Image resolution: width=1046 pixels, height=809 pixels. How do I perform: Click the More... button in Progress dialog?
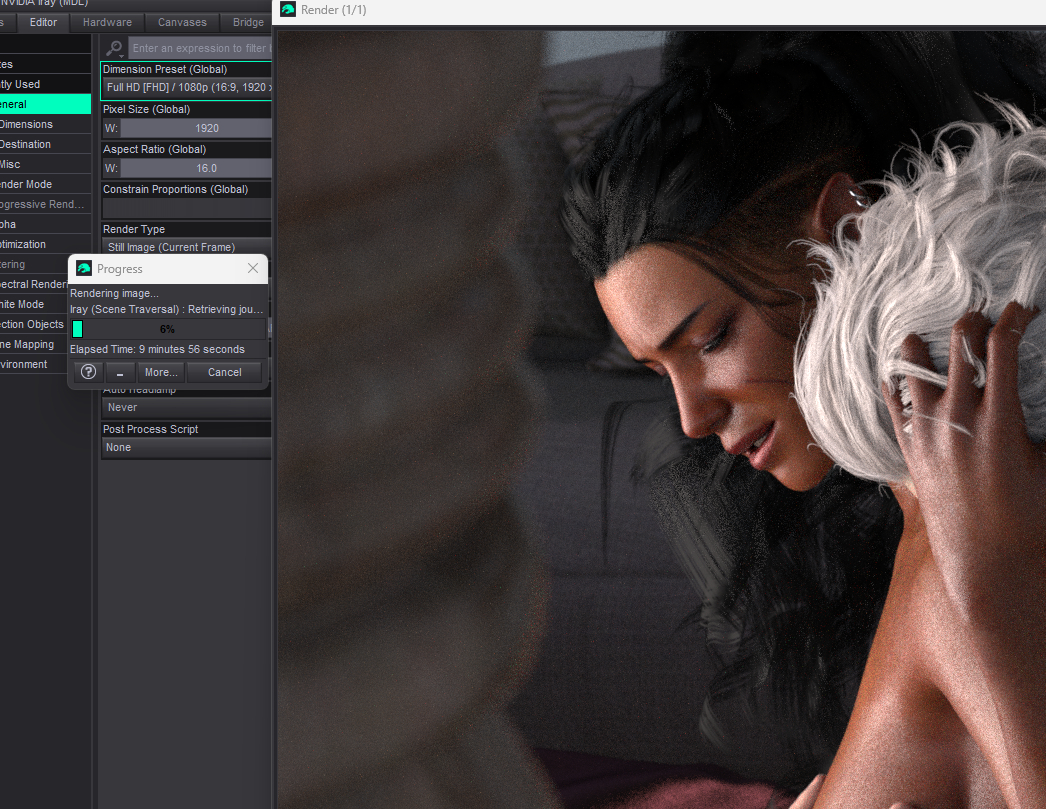point(161,372)
